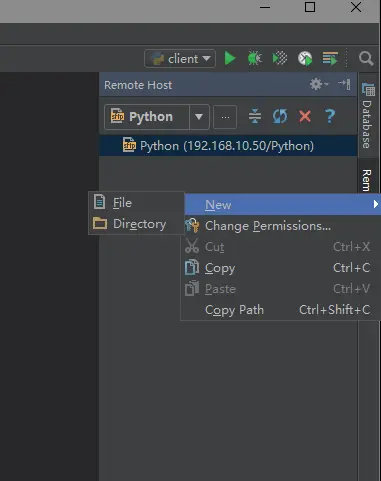Open the concurrency diagram run icon
The width and height of the screenshot is (381, 481).
[330, 59]
